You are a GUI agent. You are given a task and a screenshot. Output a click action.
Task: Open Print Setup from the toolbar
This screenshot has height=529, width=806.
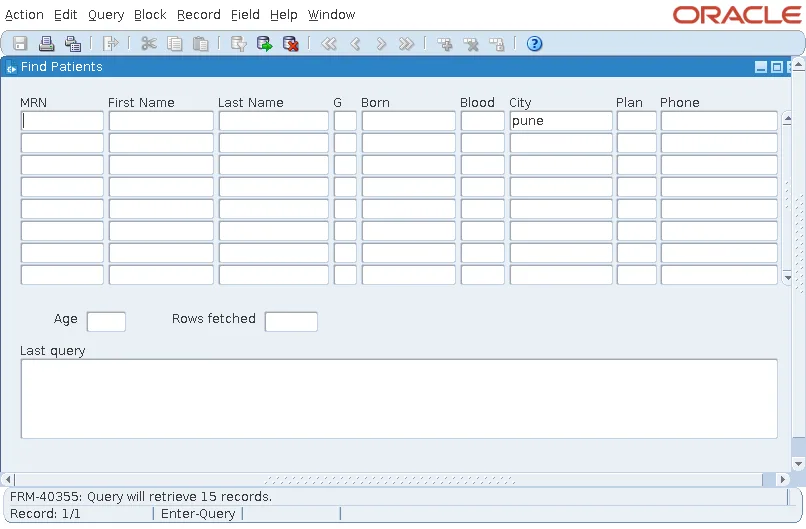[x=72, y=44]
